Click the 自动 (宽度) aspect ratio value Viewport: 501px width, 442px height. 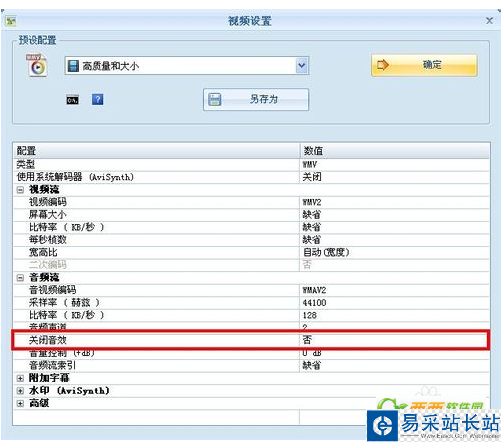point(326,252)
